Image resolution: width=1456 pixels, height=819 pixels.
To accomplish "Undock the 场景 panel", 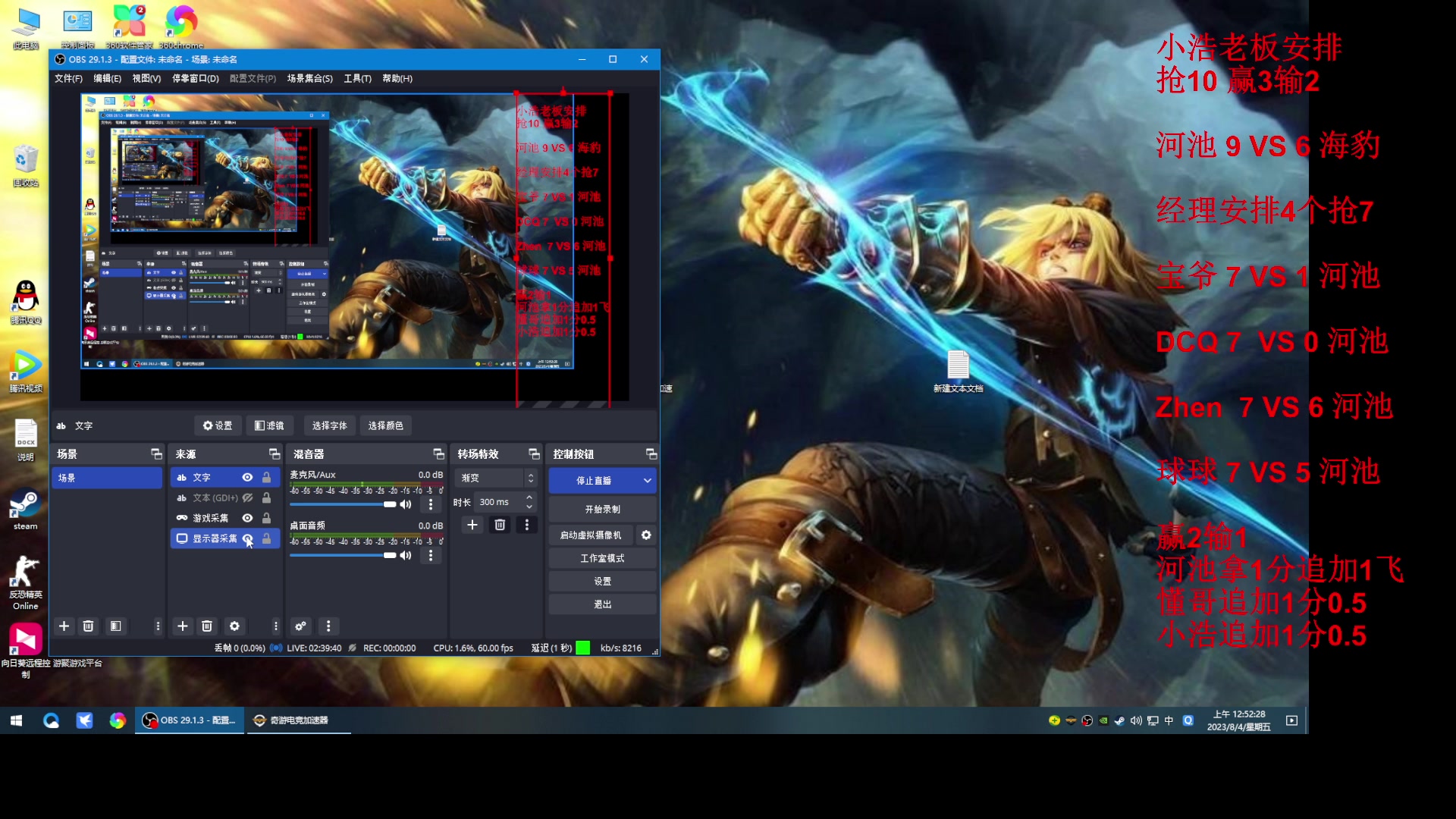I will [x=156, y=453].
